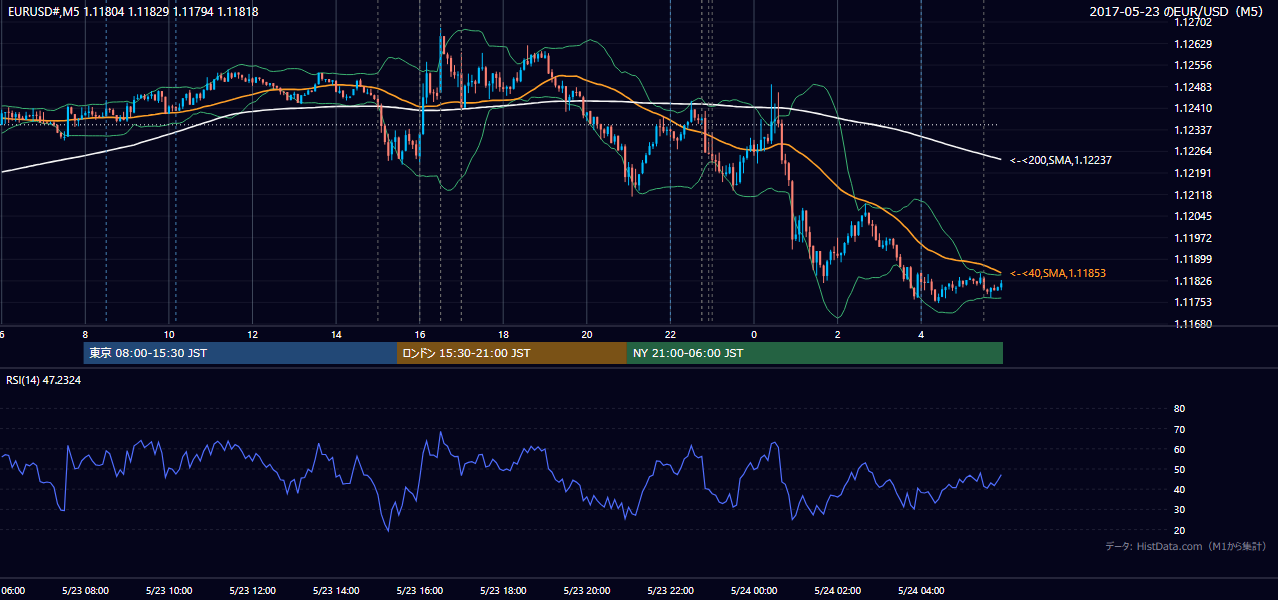
Task: Click RSI scale value 50
Action: pos(1179,469)
